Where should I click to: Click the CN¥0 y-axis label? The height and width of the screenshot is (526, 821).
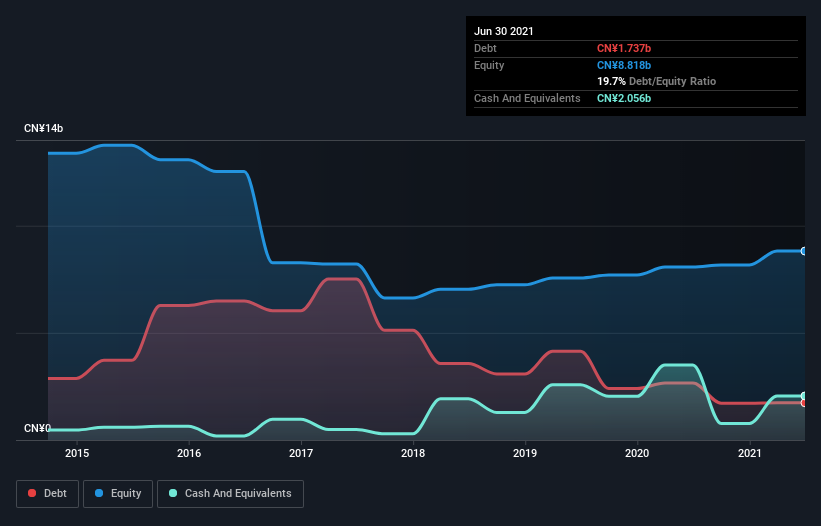[37, 428]
